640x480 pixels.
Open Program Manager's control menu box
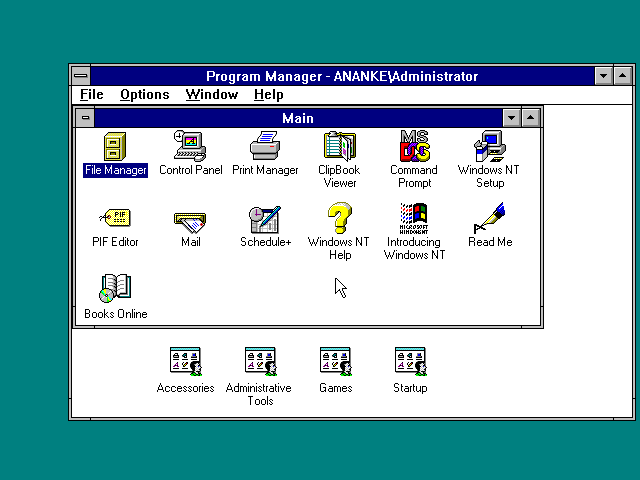(80, 76)
